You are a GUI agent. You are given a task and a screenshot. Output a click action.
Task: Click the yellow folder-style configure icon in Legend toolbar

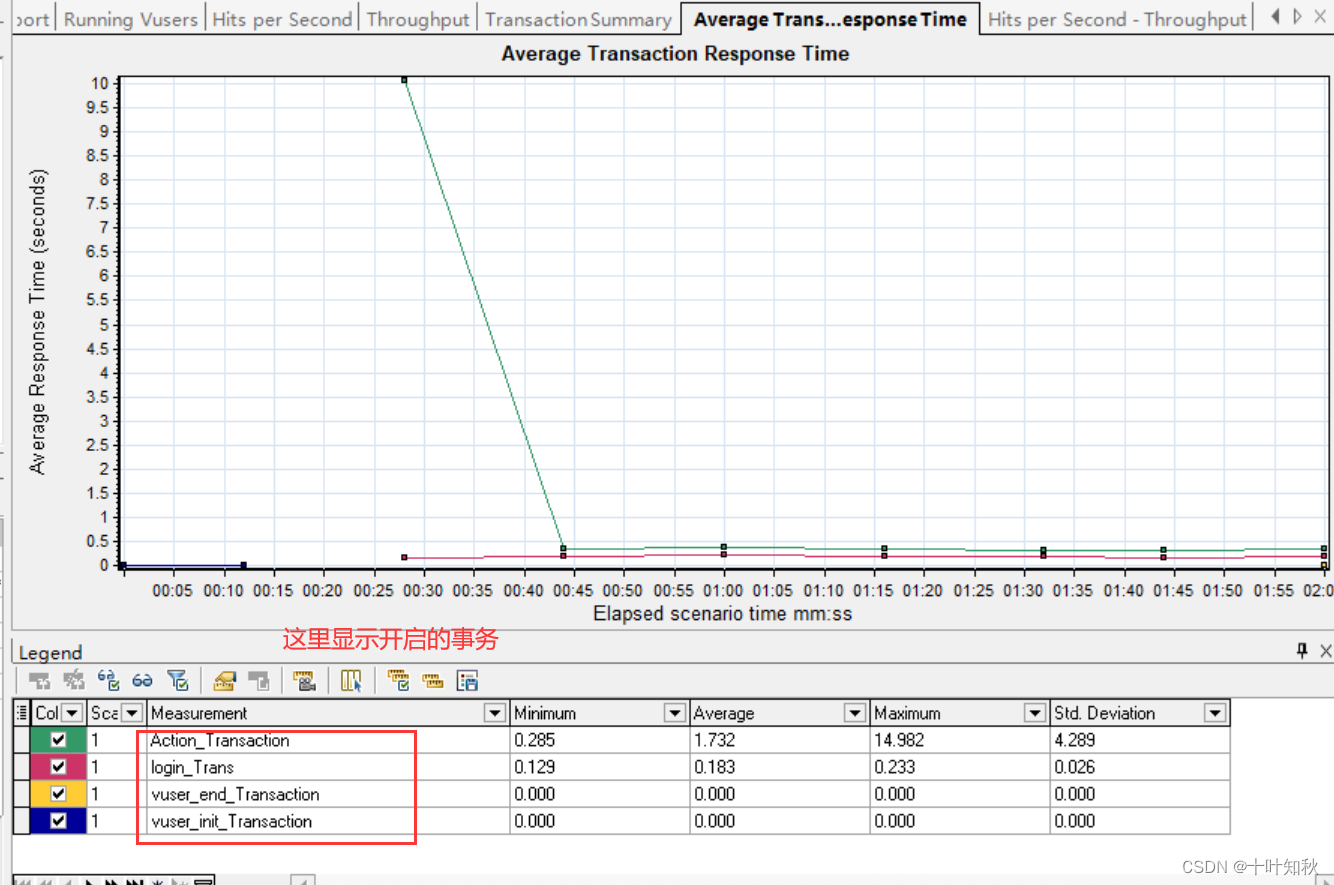(224, 681)
